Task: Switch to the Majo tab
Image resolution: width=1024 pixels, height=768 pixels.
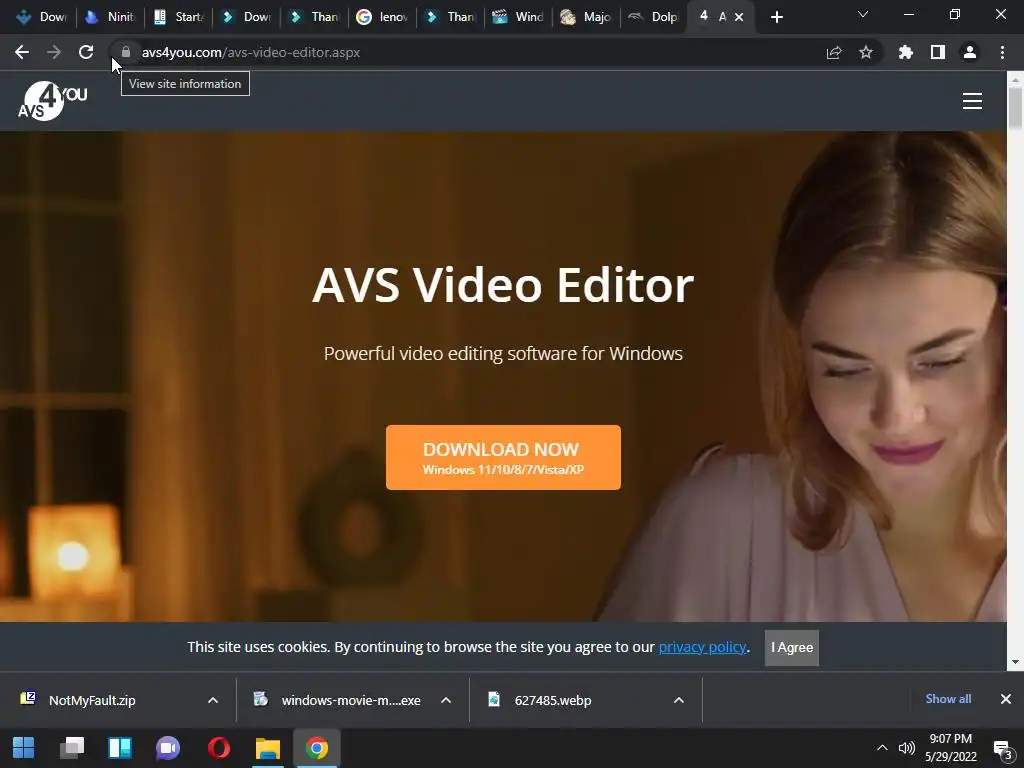Action: (586, 17)
